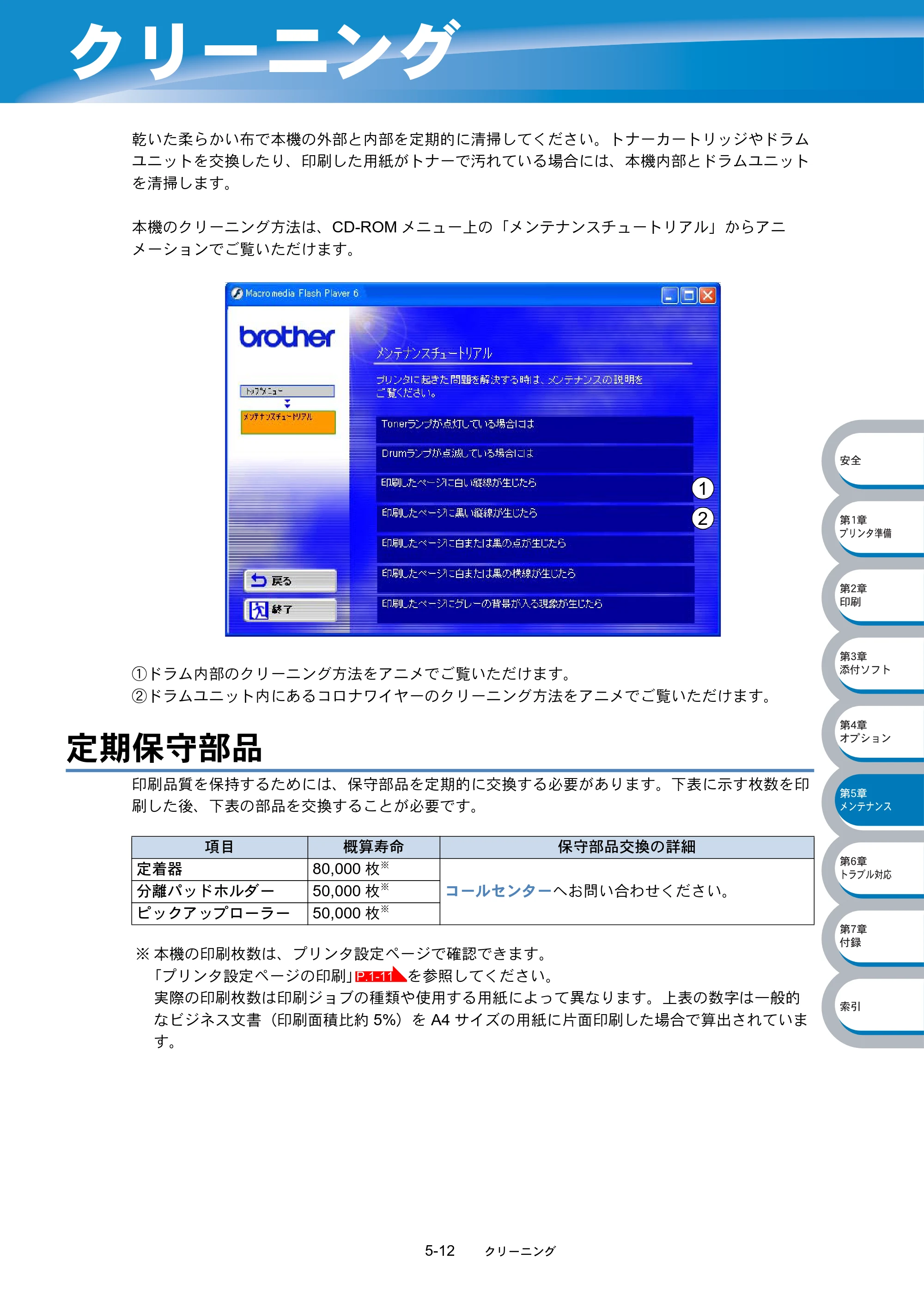Click the exit door icon on 終了
This screenshot has width=924, height=1308.
(x=259, y=610)
